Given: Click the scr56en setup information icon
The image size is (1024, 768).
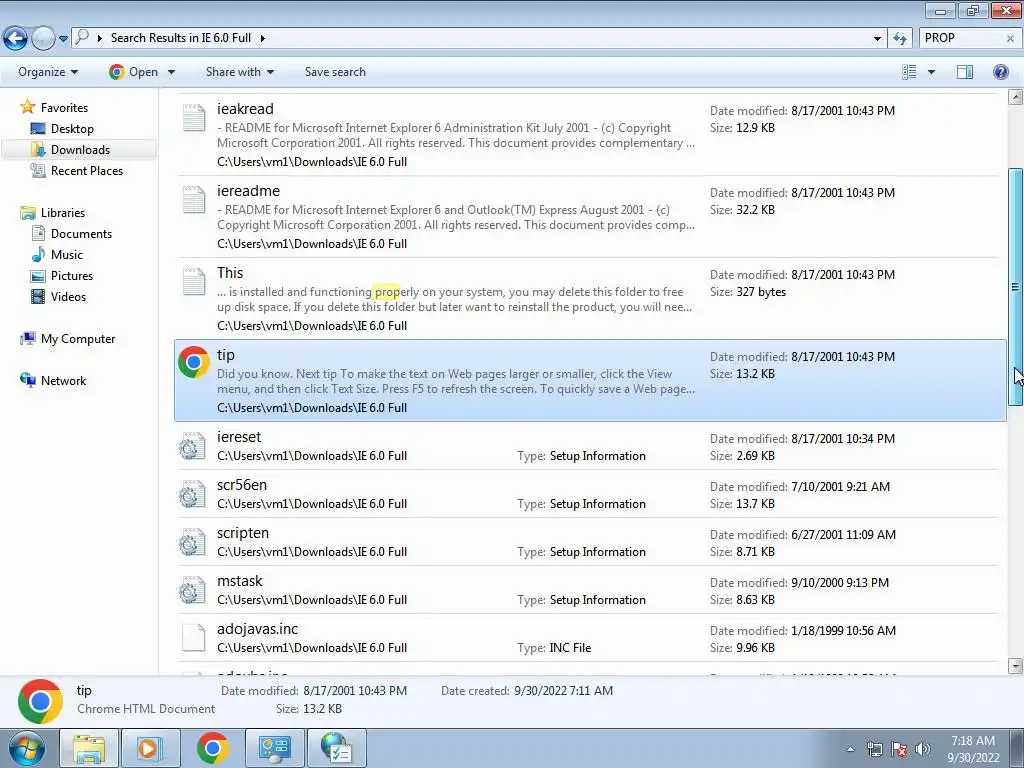Looking at the screenshot, I should (x=192, y=494).
